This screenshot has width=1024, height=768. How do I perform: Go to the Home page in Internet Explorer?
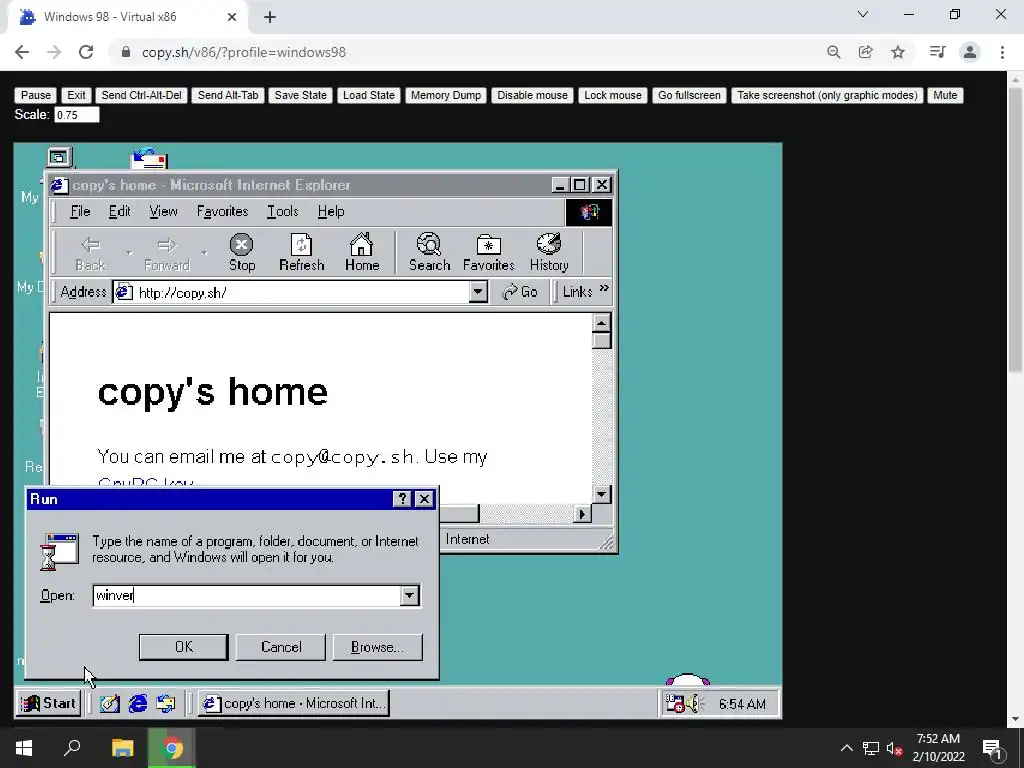362,252
